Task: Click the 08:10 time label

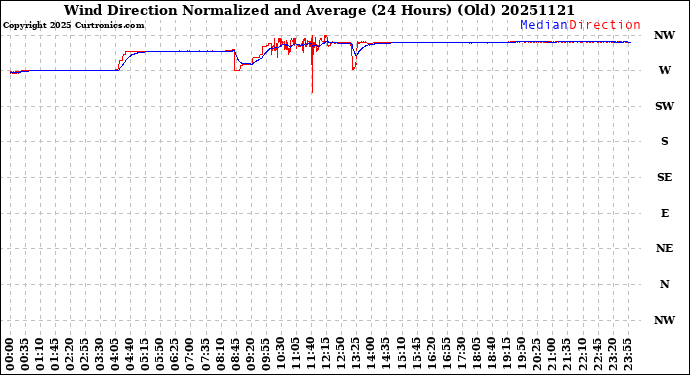Action: (220, 355)
